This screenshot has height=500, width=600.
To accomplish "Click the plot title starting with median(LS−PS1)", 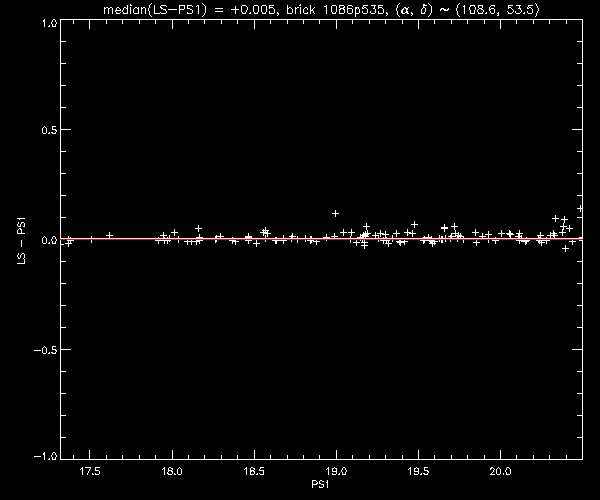I will (x=321, y=10).
